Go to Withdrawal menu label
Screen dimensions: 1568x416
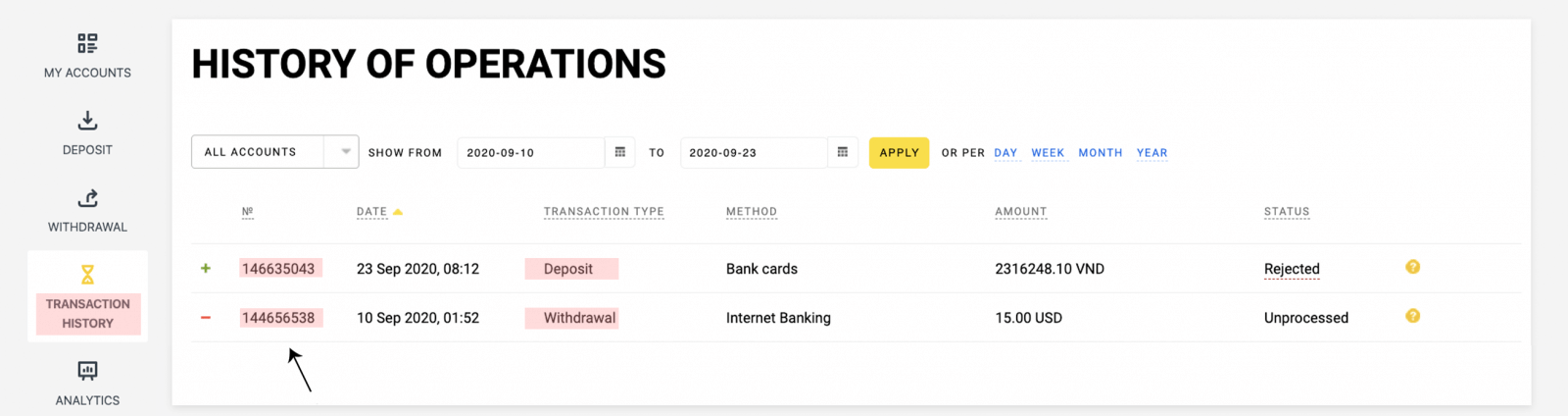87,227
